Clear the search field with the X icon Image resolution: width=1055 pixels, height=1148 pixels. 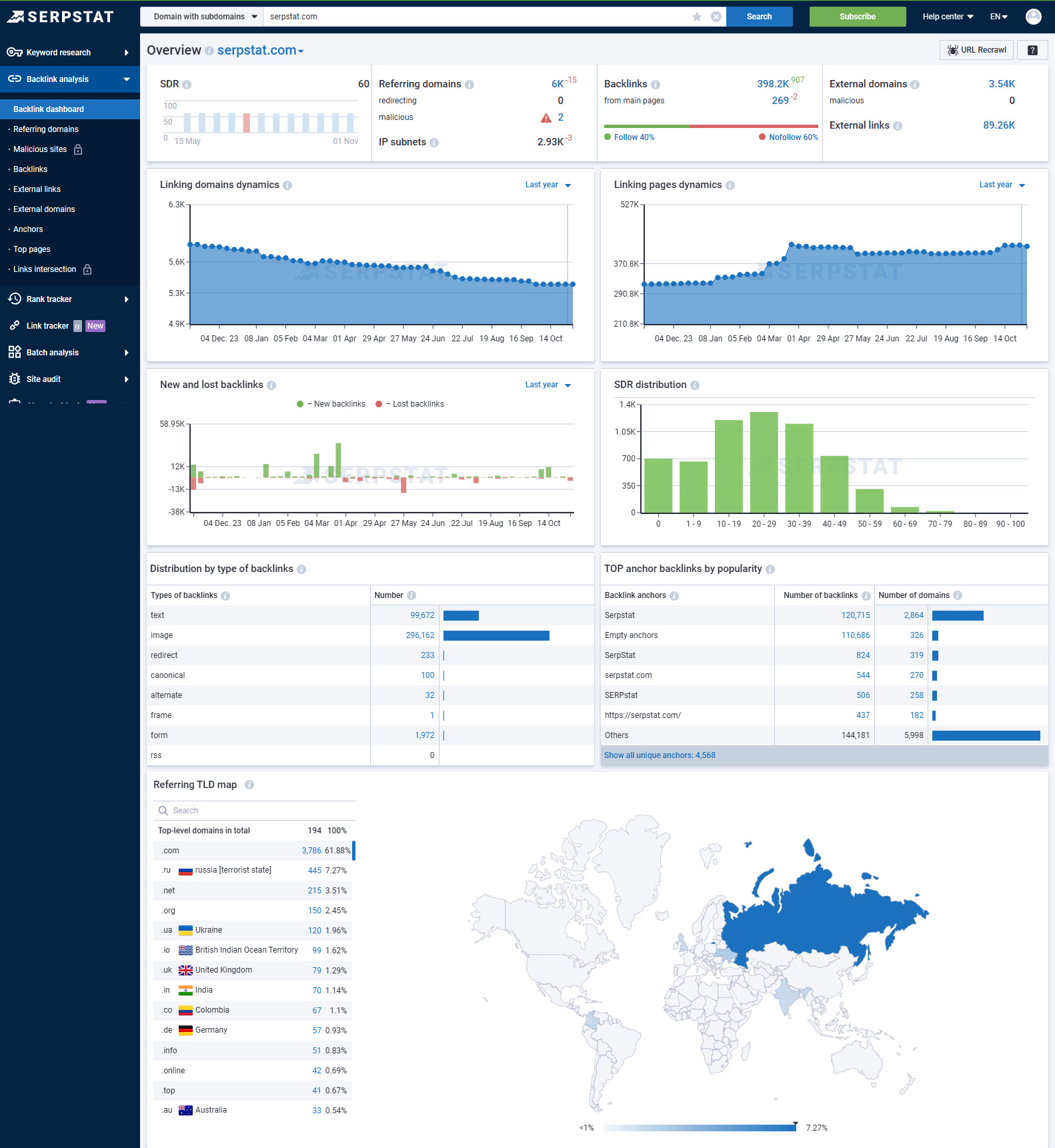(x=716, y=17)
